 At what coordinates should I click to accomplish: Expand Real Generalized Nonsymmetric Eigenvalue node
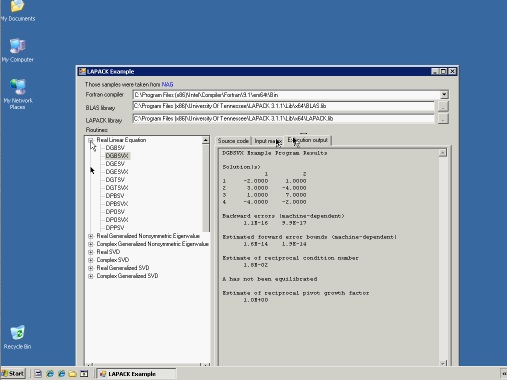(90, 236)
